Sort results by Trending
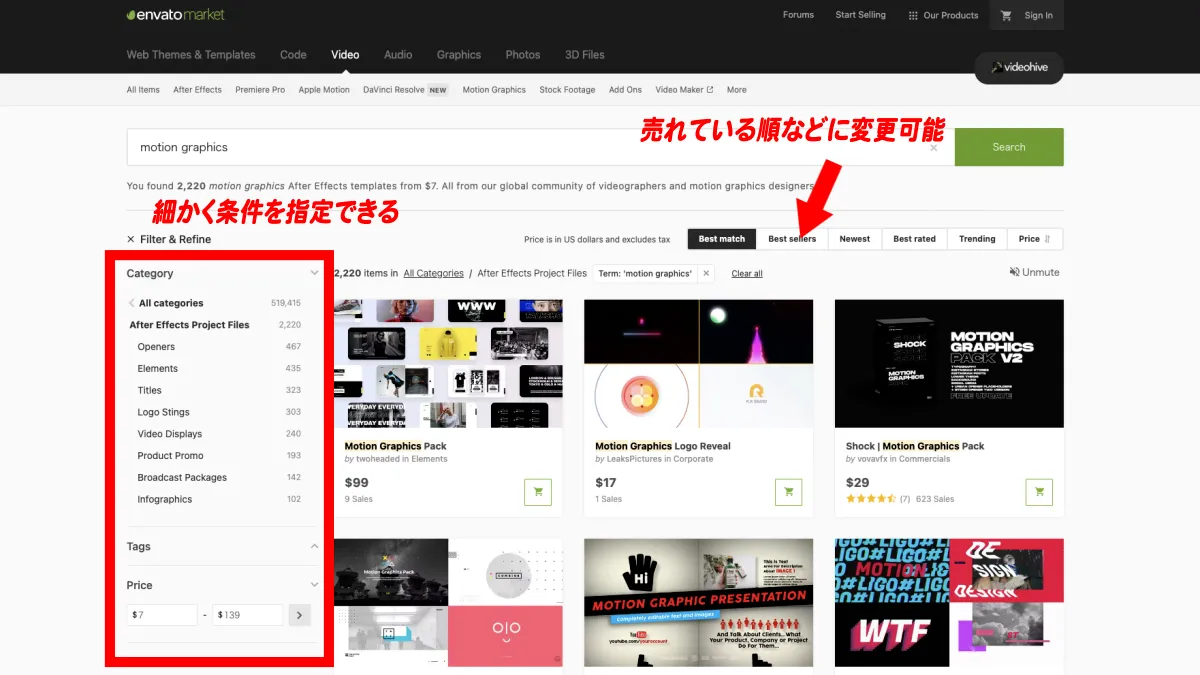This screenshot has width=1200, height=675. point(977,239)
